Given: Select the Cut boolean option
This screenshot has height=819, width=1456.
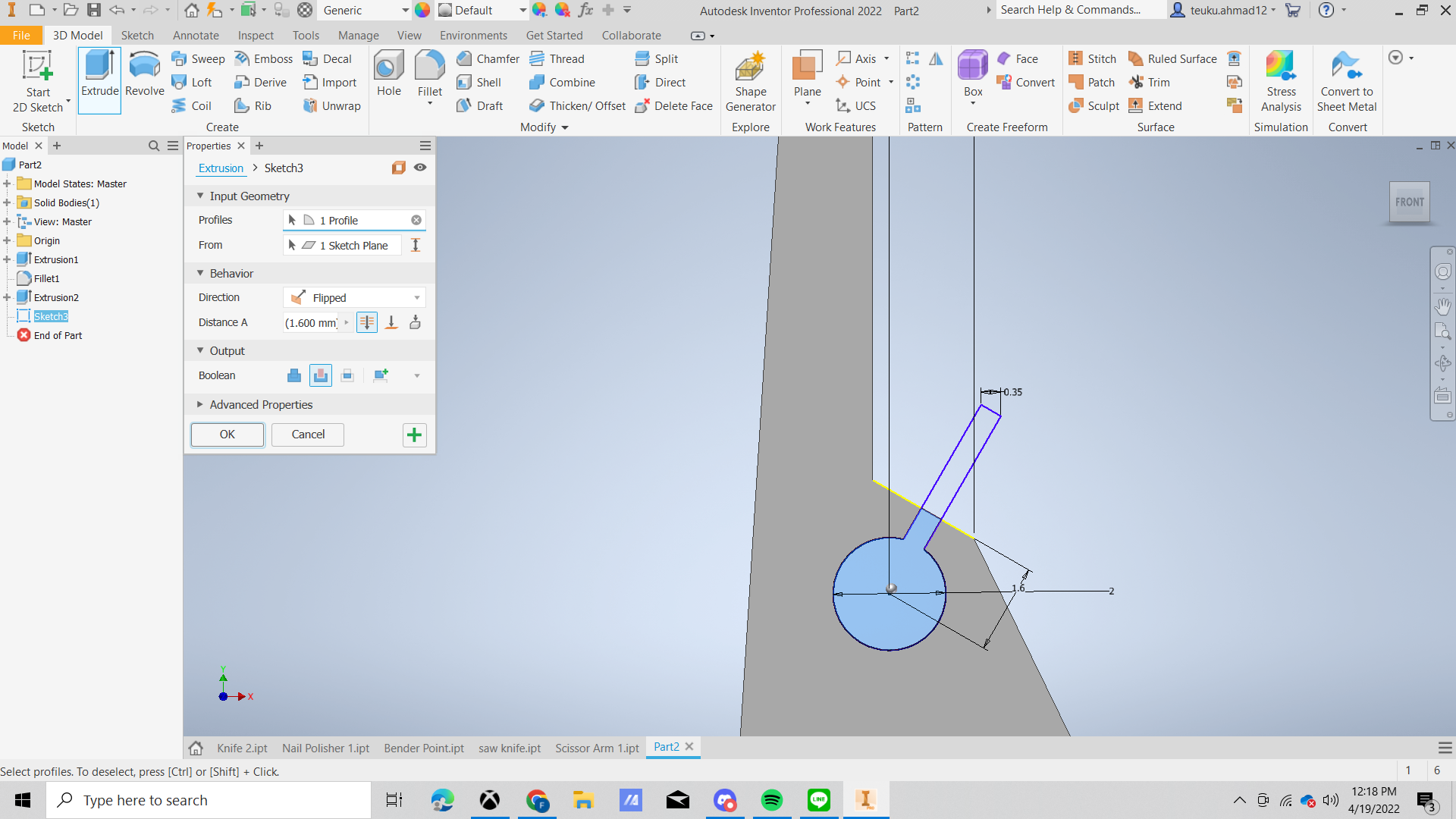Looking at the screenshot, I should pos(321,375).
